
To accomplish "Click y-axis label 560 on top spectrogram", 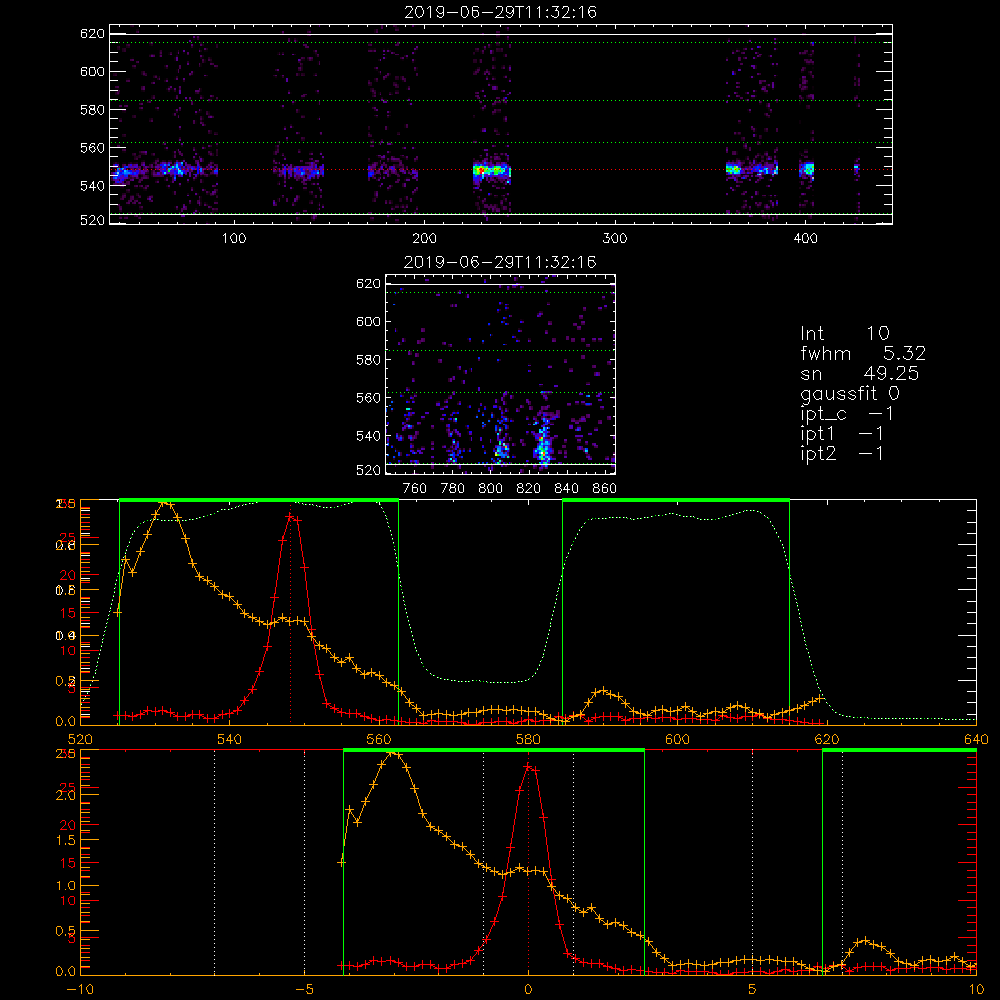I will (x=92, y=148).
